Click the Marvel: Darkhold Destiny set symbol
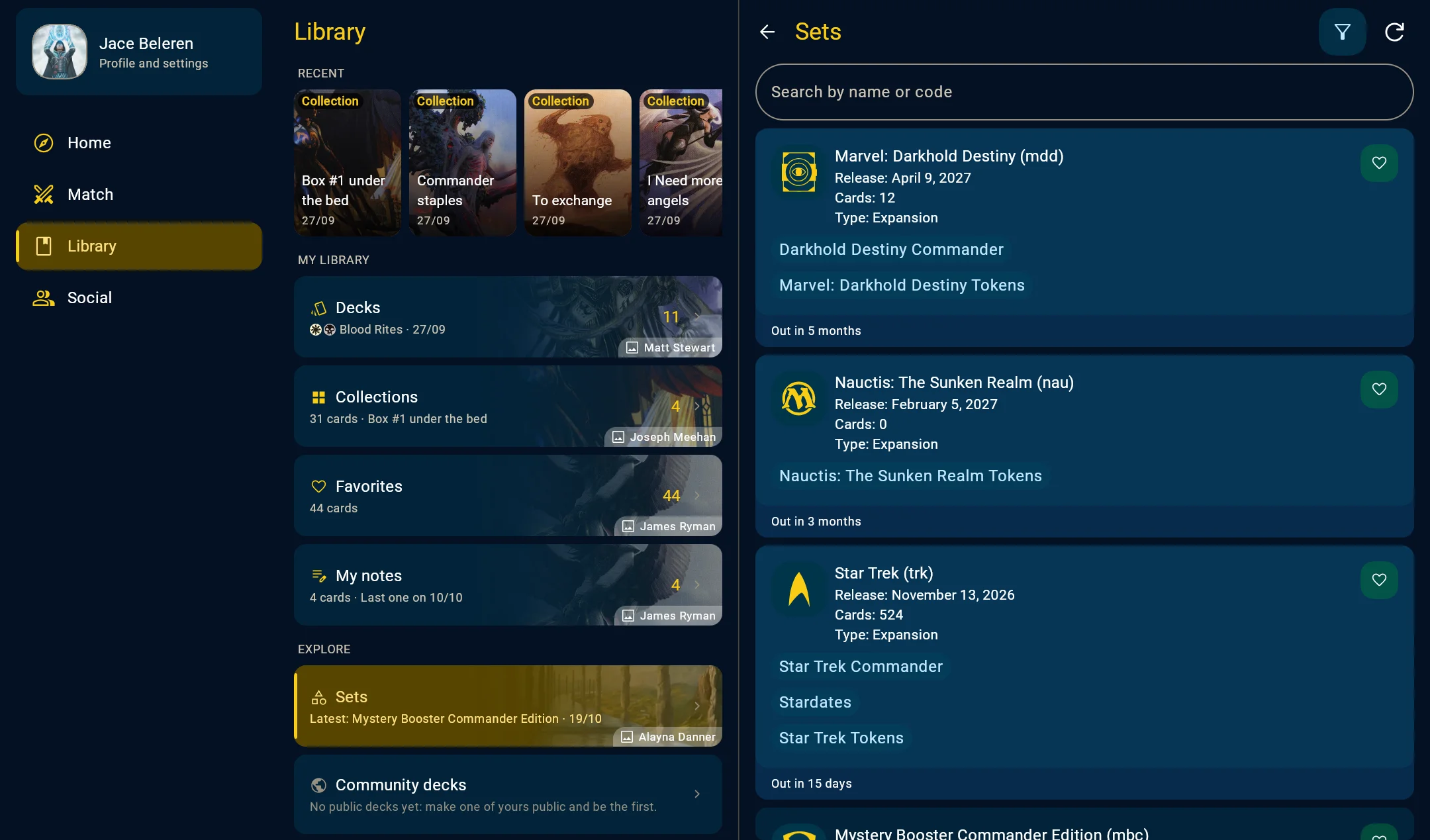This screenshot has height=840, width=1430. [799, 172]
